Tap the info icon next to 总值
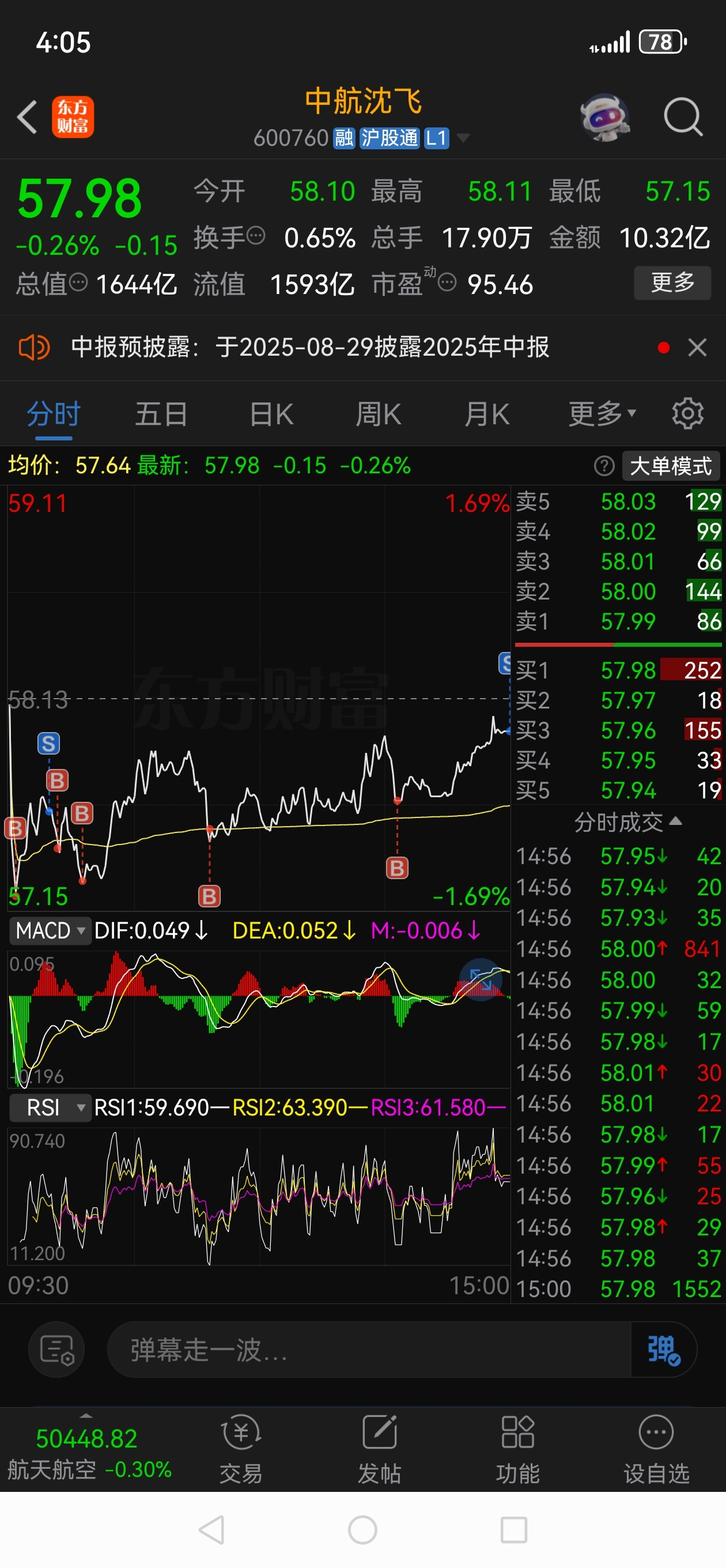The width and height of the screenshot is (726, 1568). [x=78, y=282]
